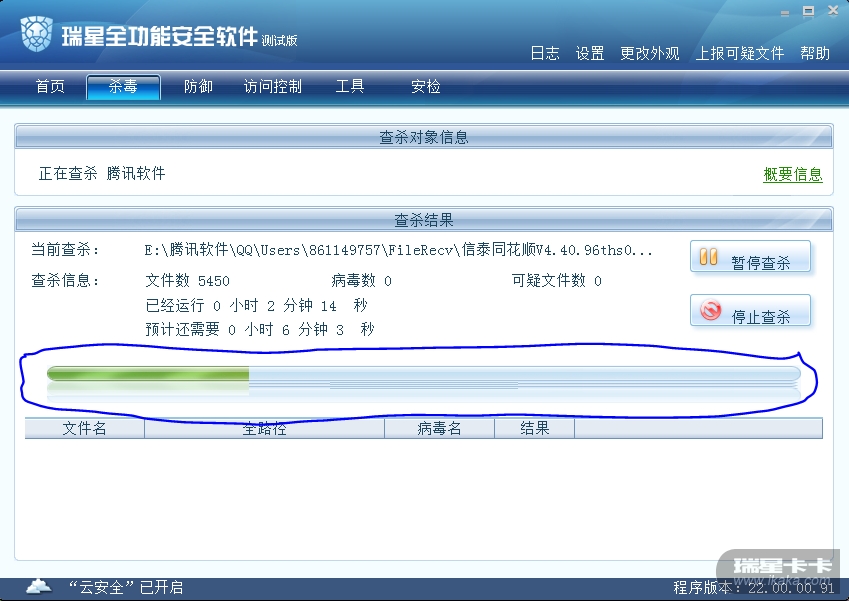
Task: Click the “云安全”已开启 status text
Action: tap(126, 587)
